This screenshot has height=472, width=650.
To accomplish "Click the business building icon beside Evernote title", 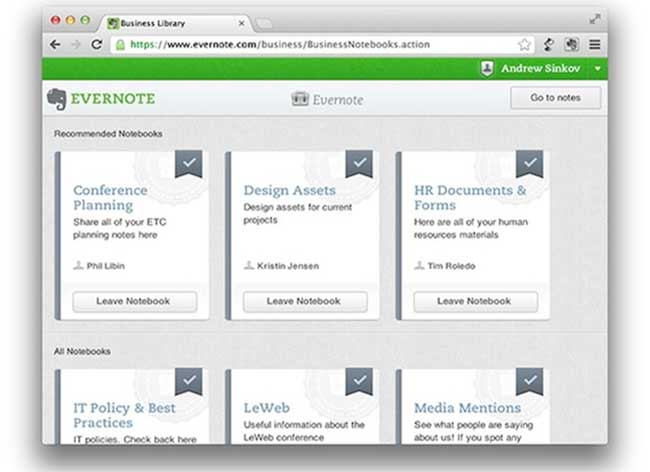I will [300, 99].
